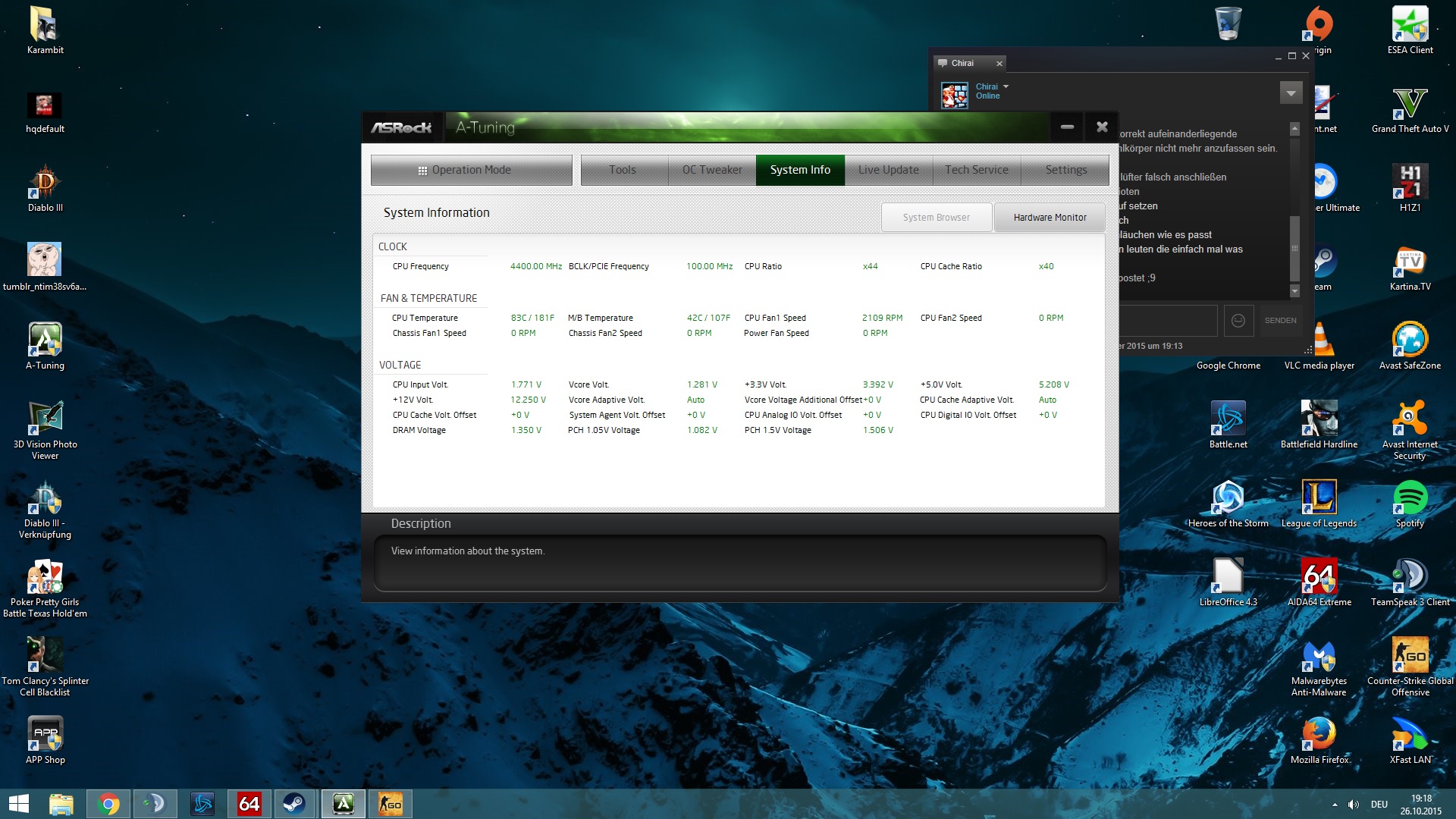
Task: Select the League of Legends desktop icon
Action: point(1319,499)
